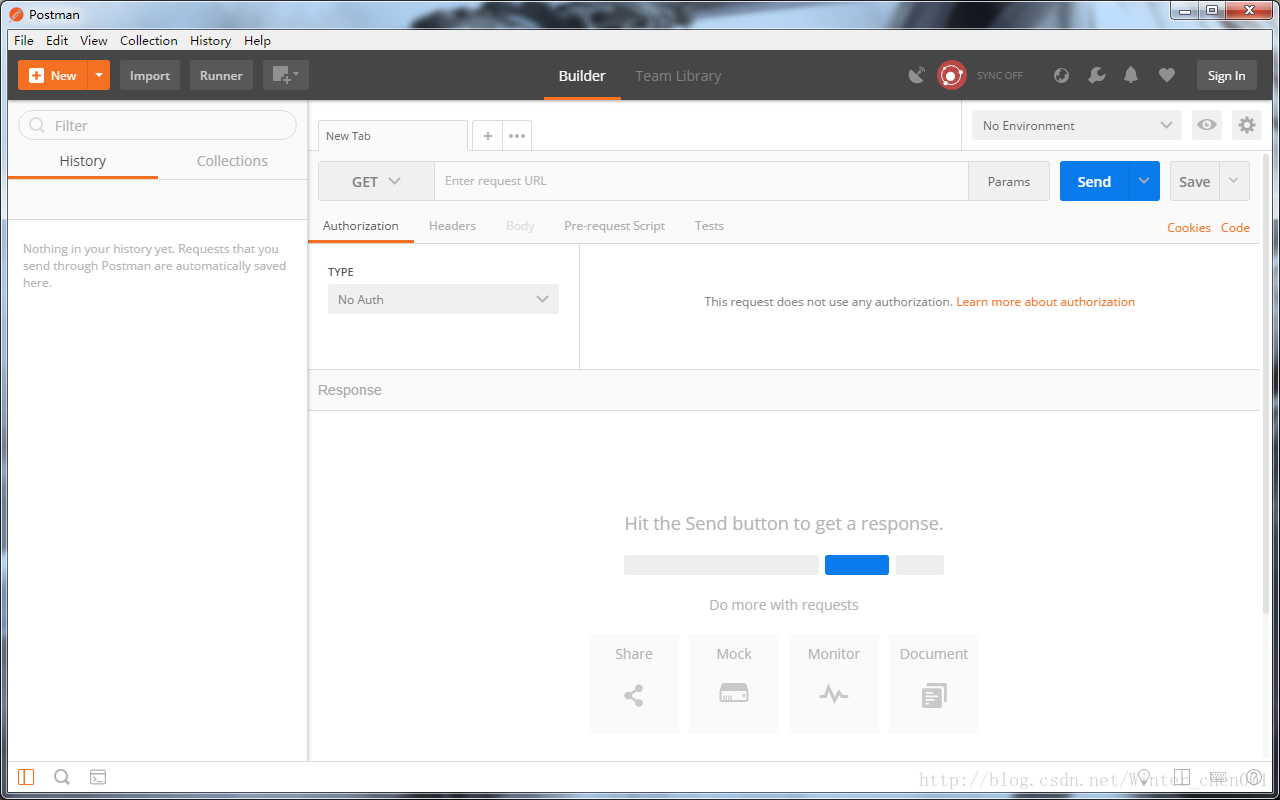Open the Postman console icon
This screenshot has height=800, width=1280.
[98, 777]
